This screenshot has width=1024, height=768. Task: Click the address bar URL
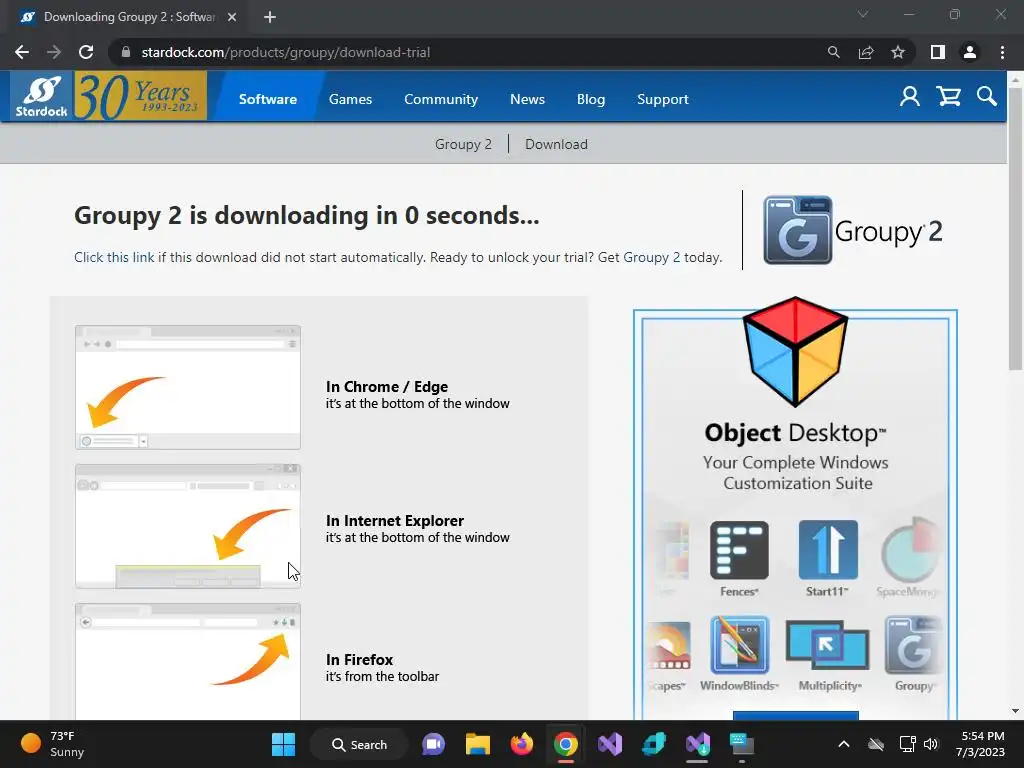click(286, 52)
